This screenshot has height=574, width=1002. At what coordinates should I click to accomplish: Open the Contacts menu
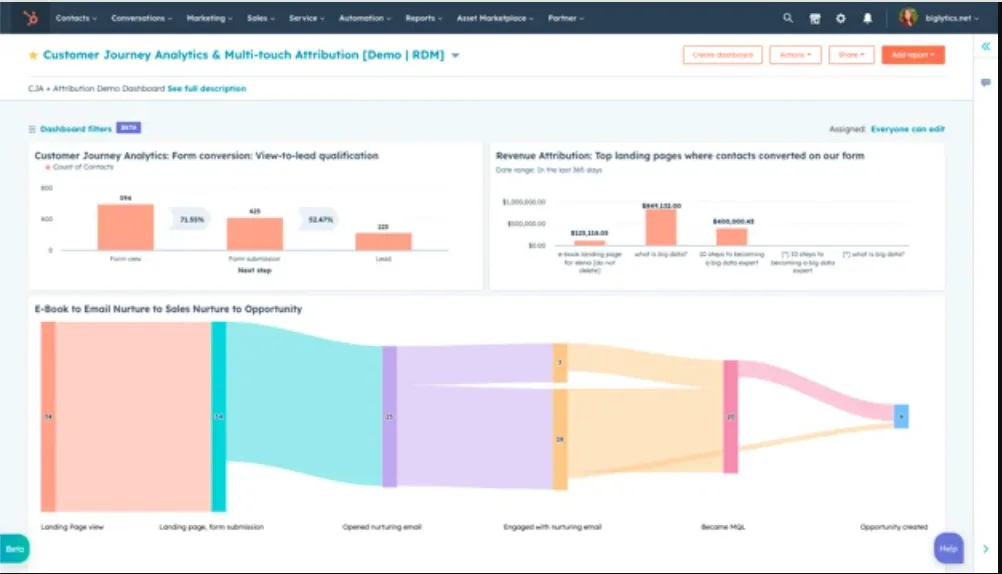pyautogui.click(x=76, y=18)
